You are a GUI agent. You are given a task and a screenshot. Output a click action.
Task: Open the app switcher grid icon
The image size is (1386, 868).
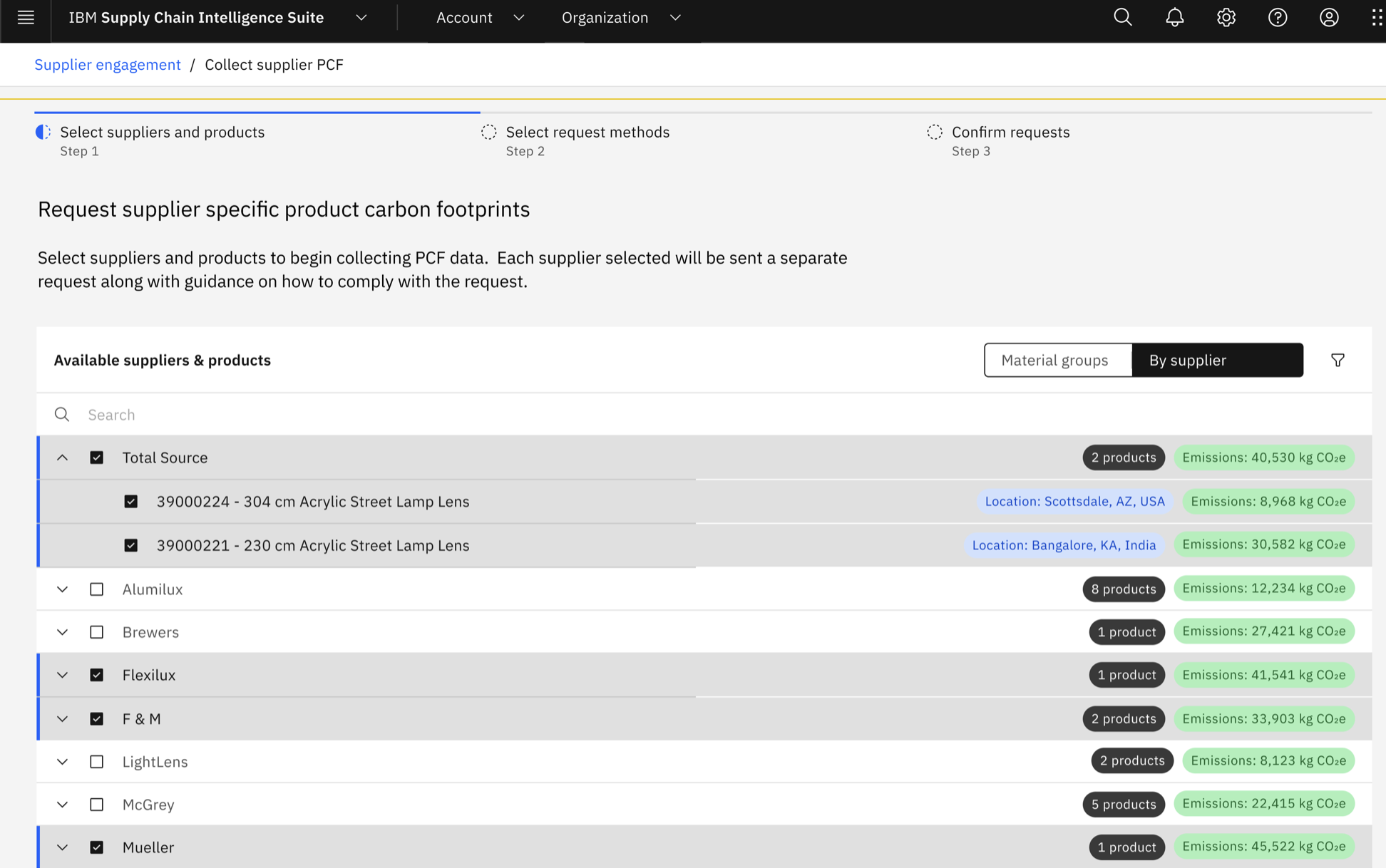[1377, 18]
